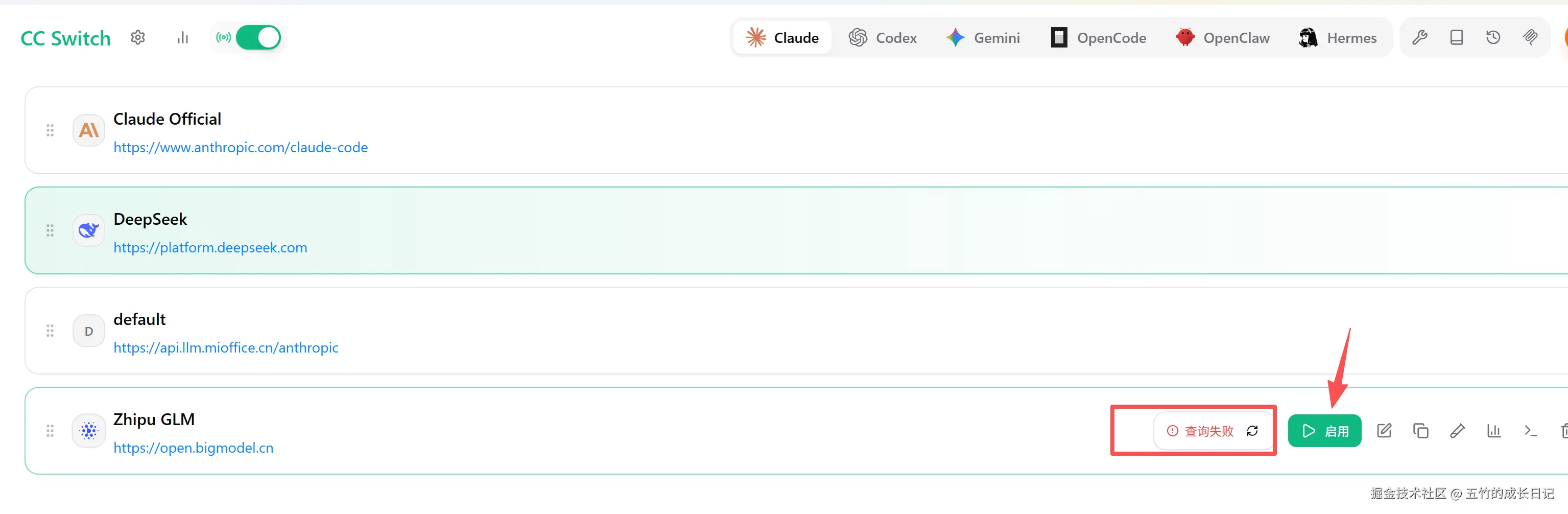The image size is (1568, 514).
Task: Click the DeepSeek whale logo
Action: (89, 230)
